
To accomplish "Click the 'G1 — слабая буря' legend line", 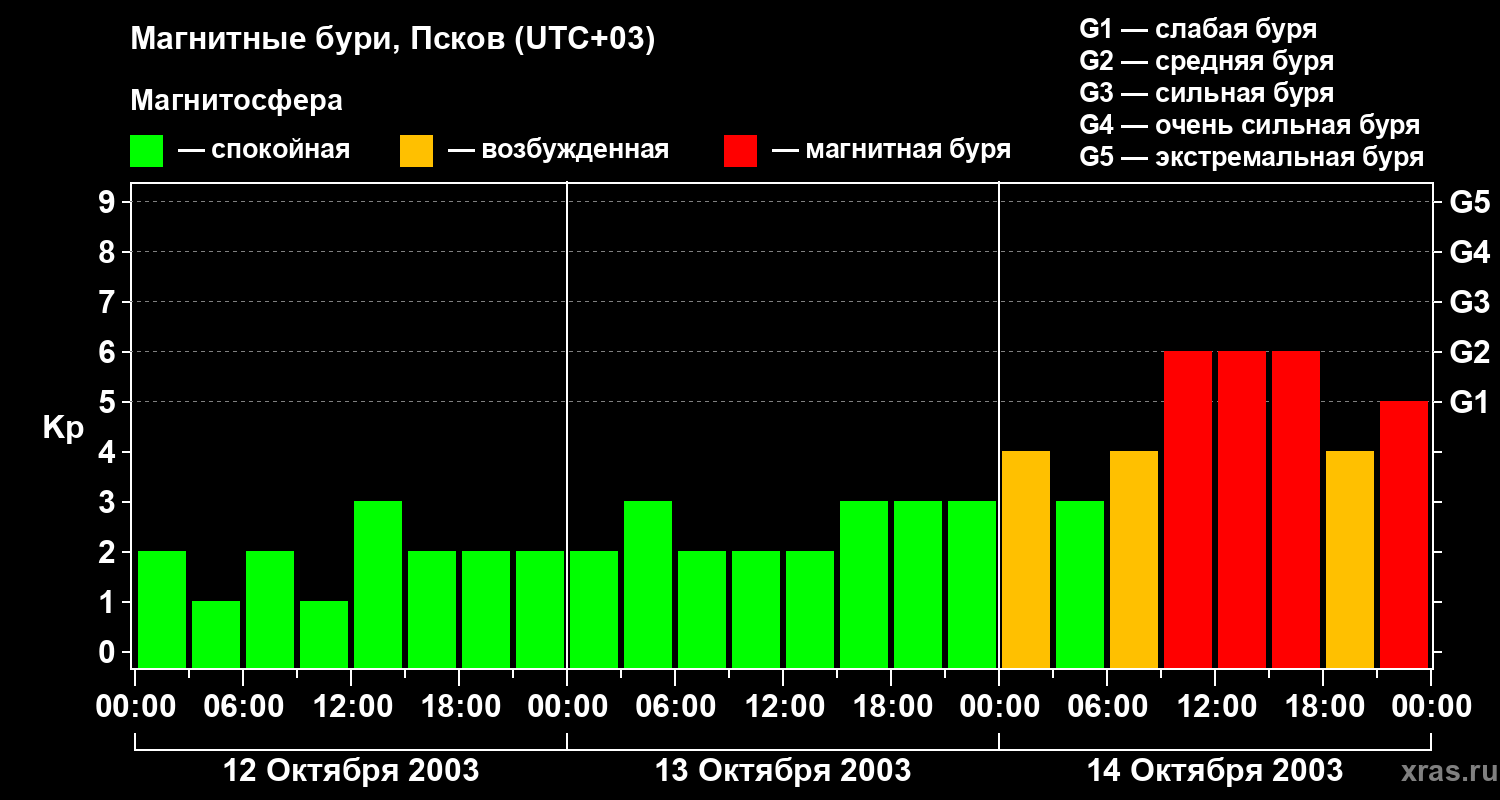I will tap(1198, 29).
